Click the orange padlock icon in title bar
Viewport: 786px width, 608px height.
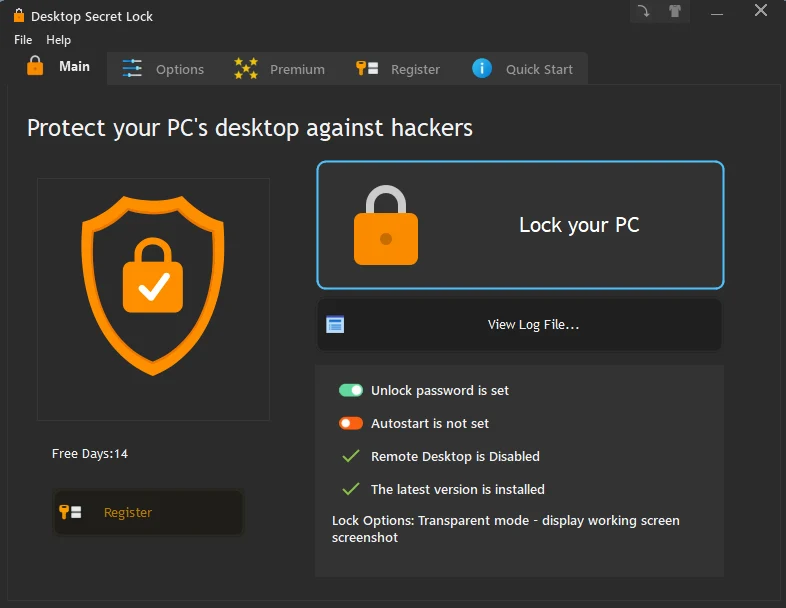click(x=19, y=16)
